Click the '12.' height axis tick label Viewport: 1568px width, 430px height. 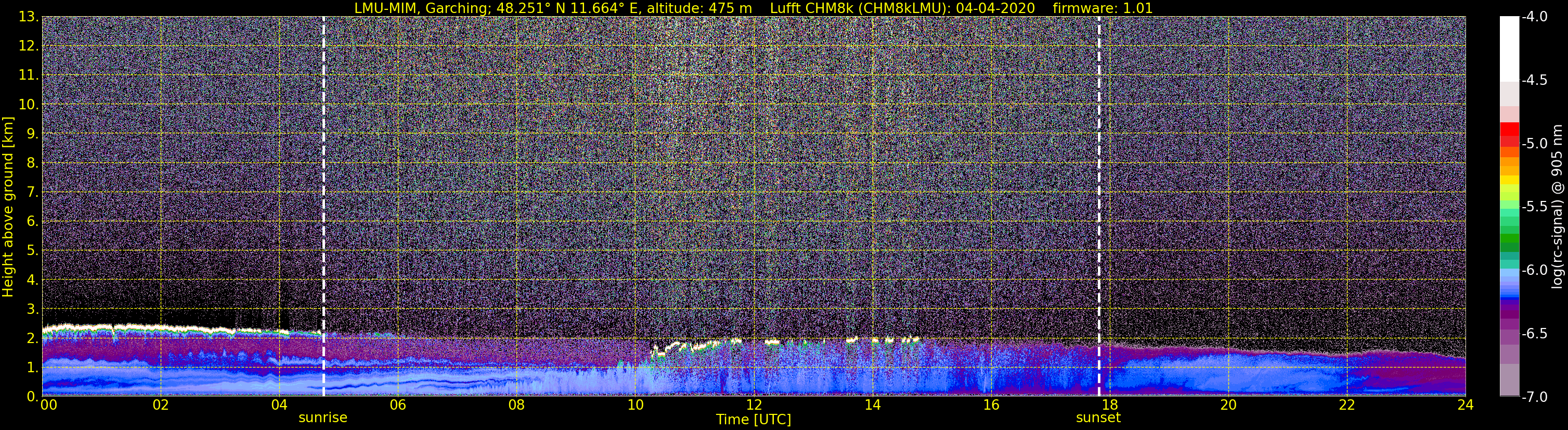(x=28, y=46)
